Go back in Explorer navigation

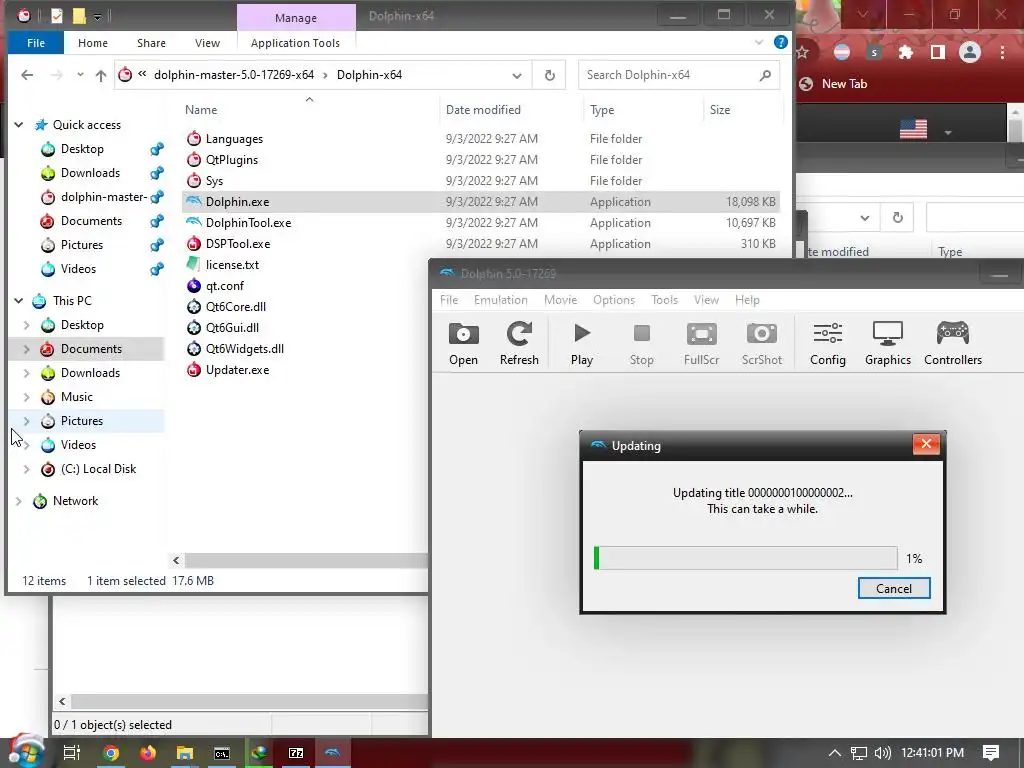[27, 75]
